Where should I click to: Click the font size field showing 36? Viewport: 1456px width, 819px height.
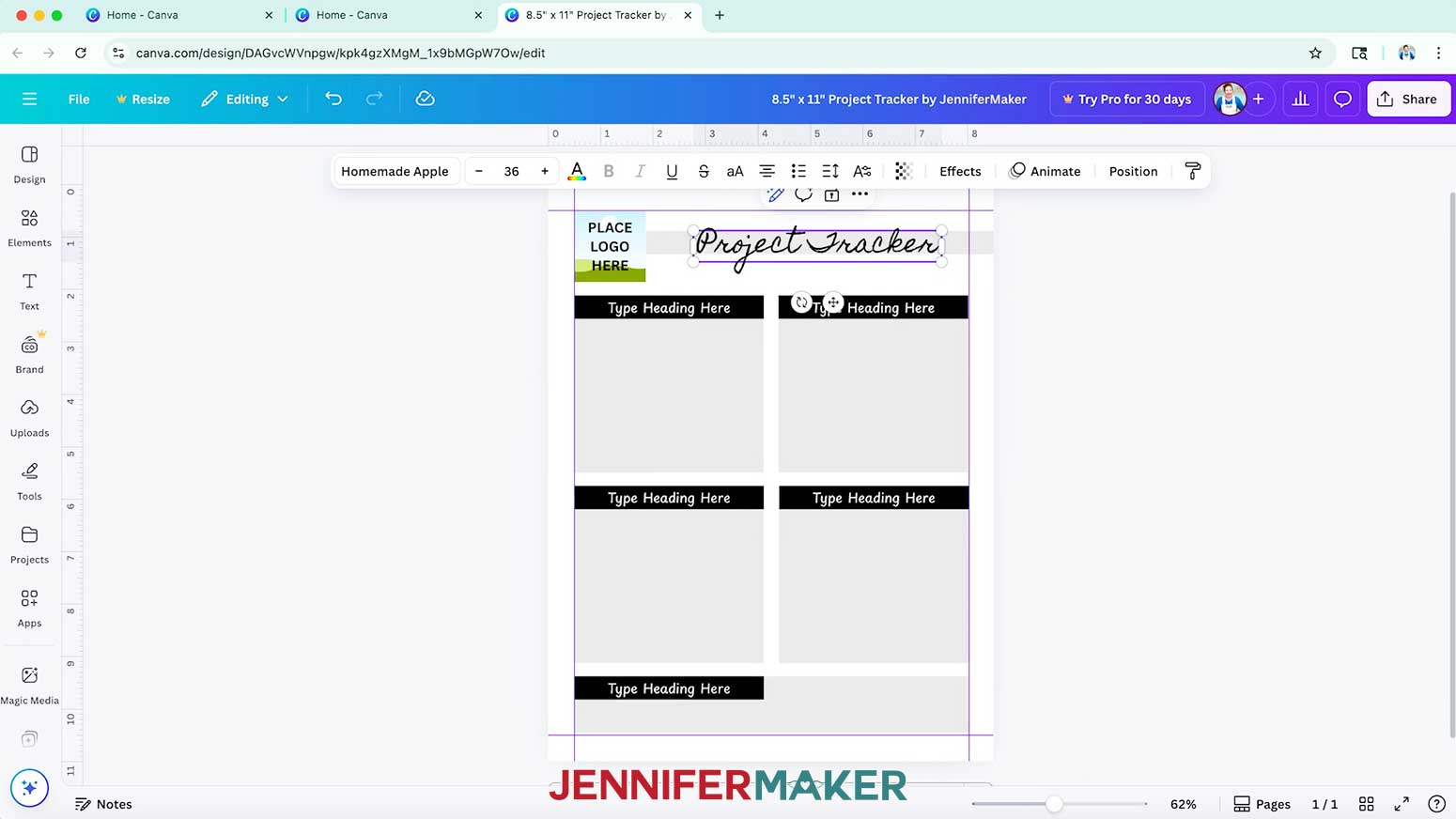pyautogui.click(x=511, y=171)
